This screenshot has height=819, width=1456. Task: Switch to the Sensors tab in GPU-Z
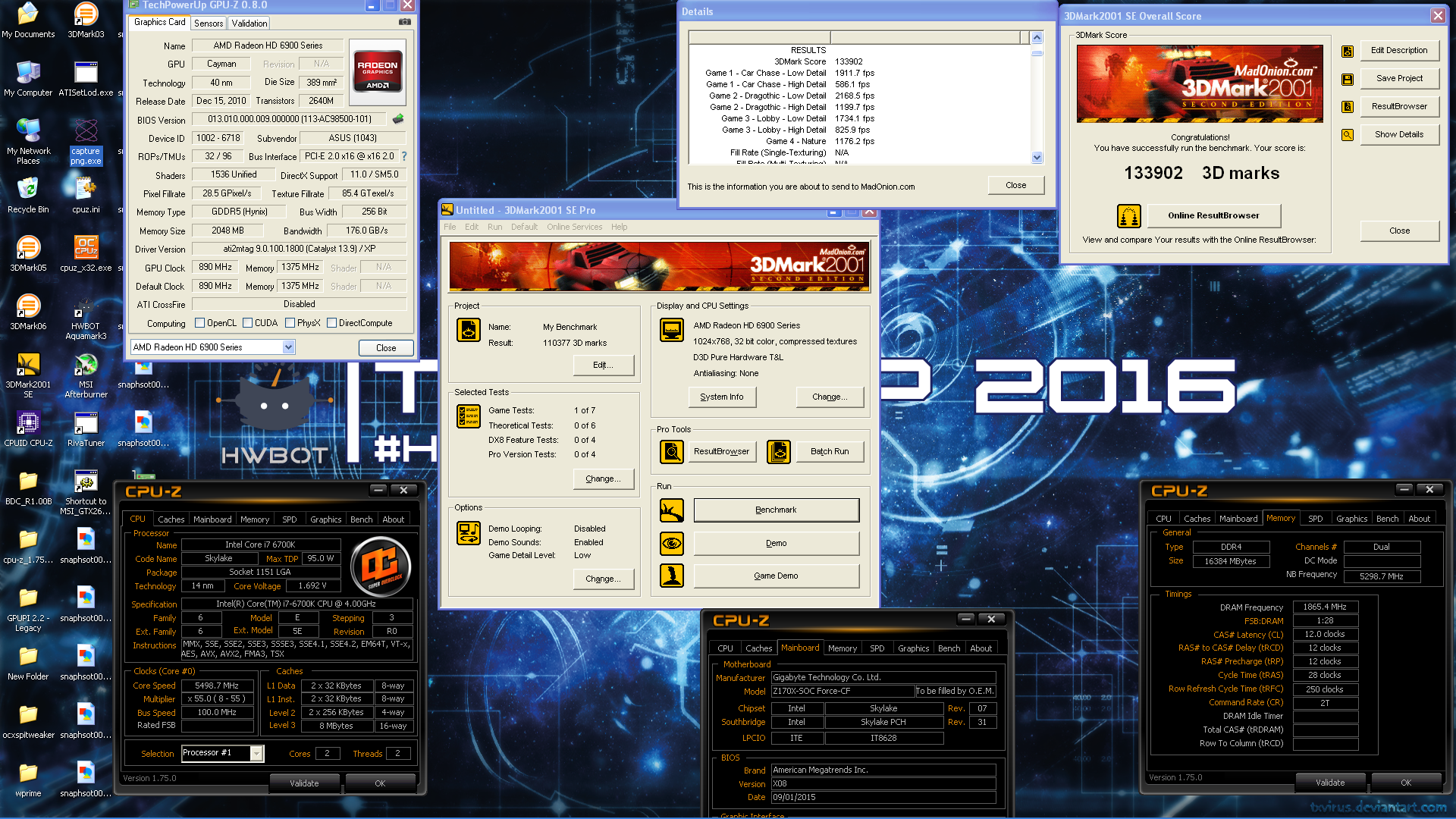(x=209, y=24)
